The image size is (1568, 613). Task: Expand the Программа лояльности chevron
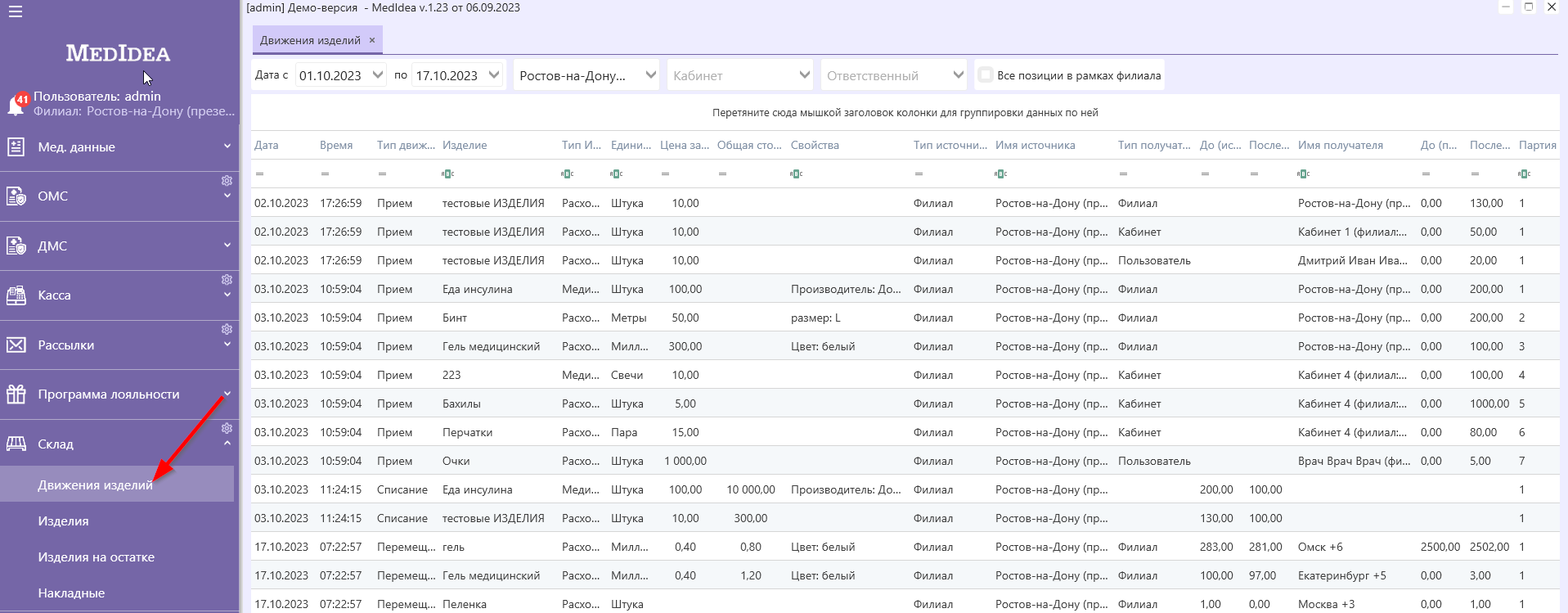point(227,394)
